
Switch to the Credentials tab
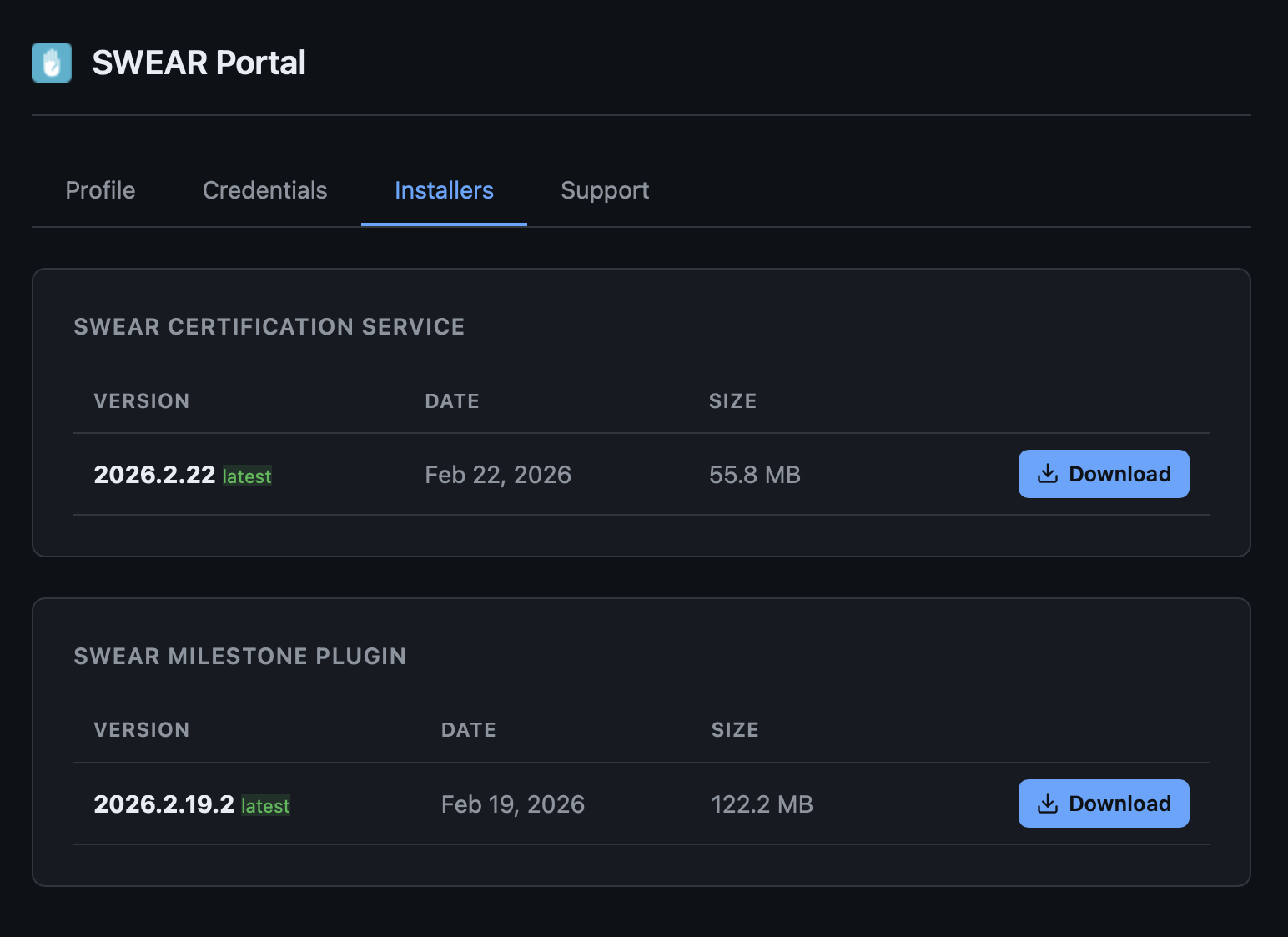pyautogui.click(x=264, y=190)
